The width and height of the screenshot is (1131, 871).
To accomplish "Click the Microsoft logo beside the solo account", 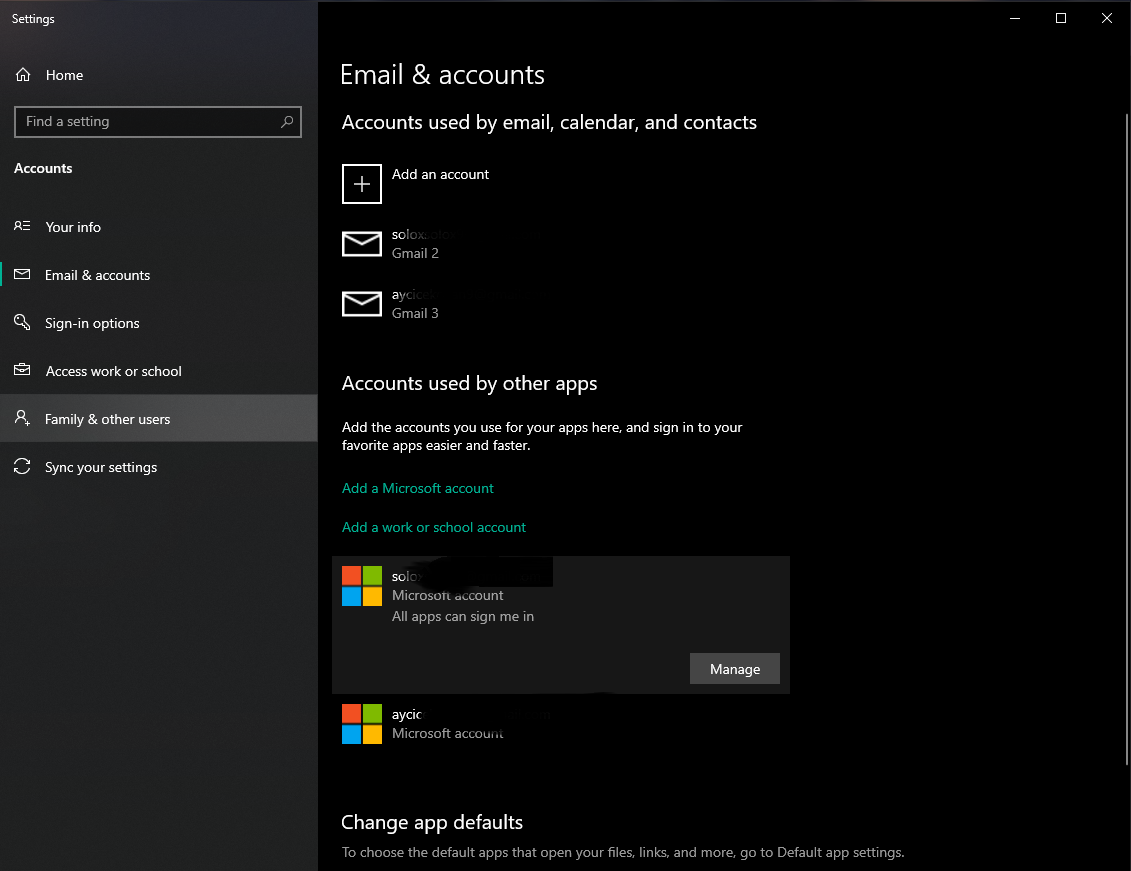I will (x=361, y=585).
